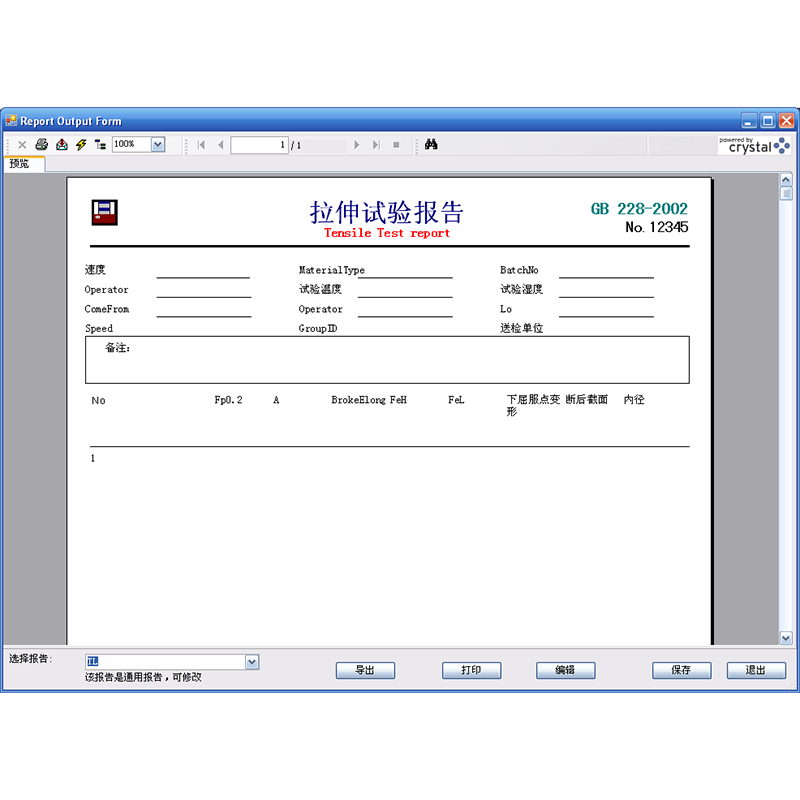
Task: Click the close current view X icon
Action: point(22,145)
